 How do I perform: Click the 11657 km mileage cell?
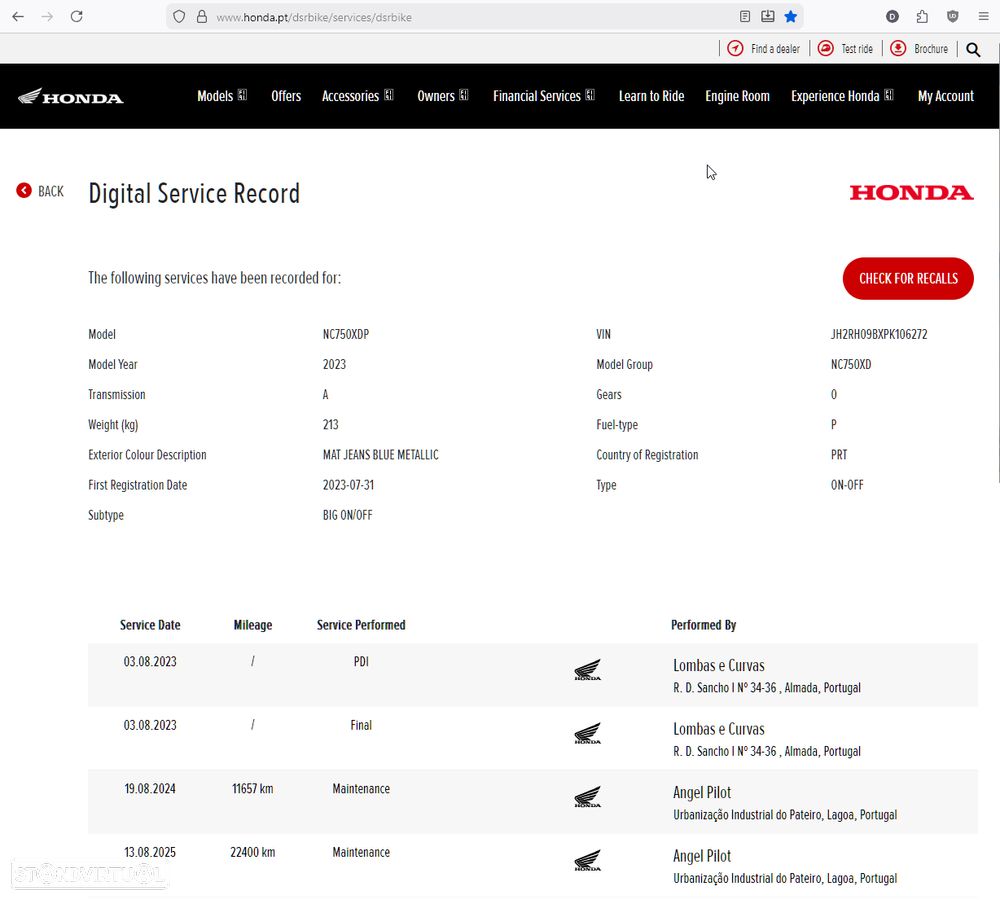pos(253,789)
